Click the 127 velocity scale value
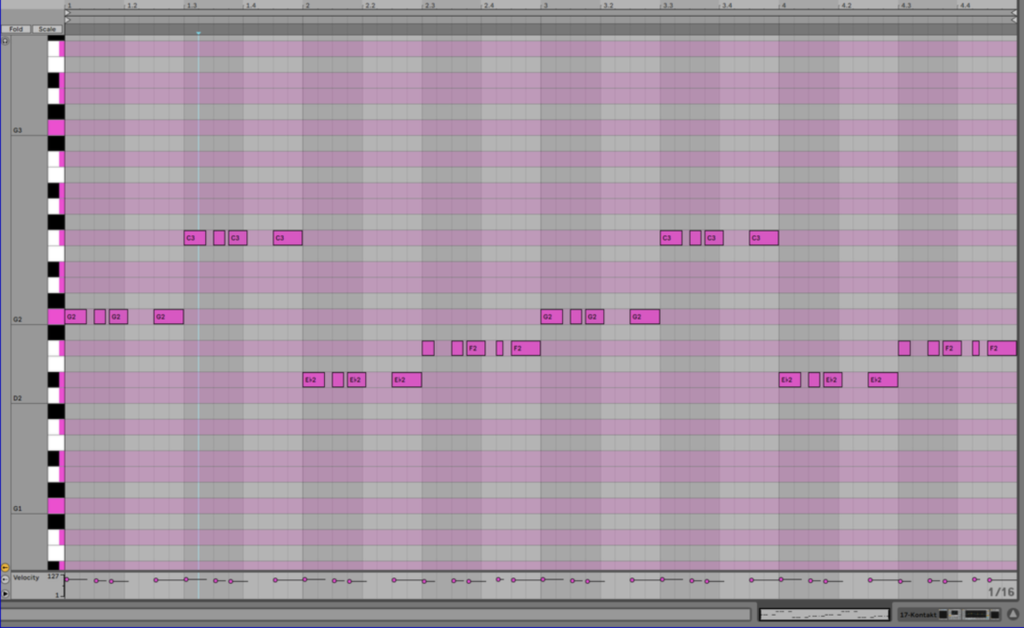1024x628 pixels. tap(54, 576)
